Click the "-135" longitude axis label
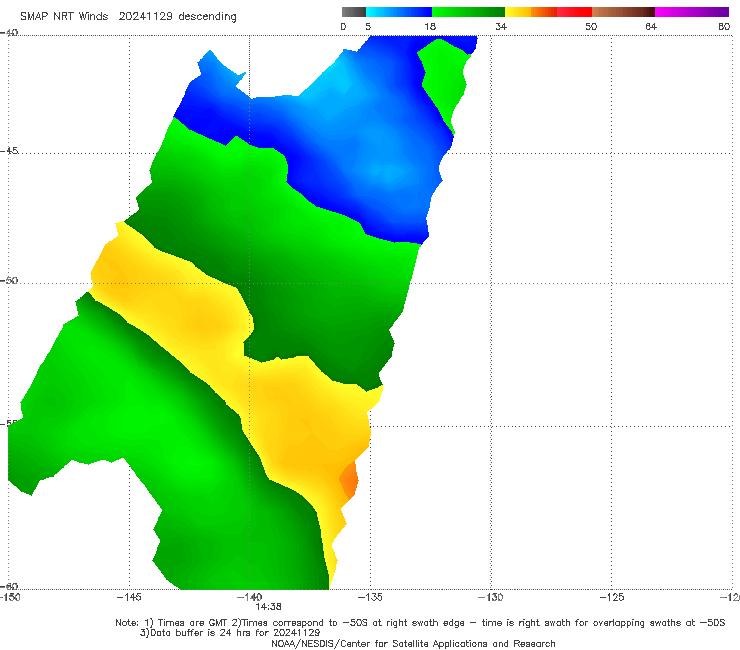Image resolution: width=740 pixels, height=650 pixels. (x=370, y=597)
